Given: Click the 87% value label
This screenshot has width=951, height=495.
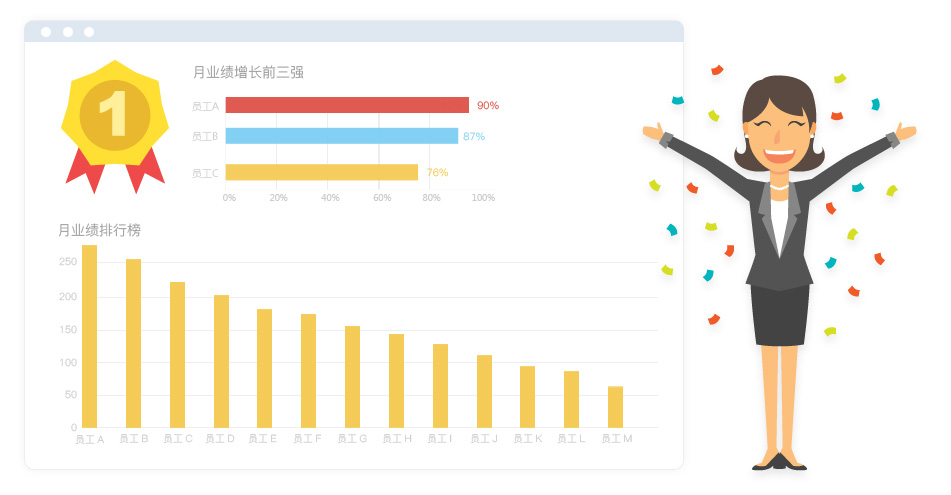Looking at the screenshot, I should 474,136.
